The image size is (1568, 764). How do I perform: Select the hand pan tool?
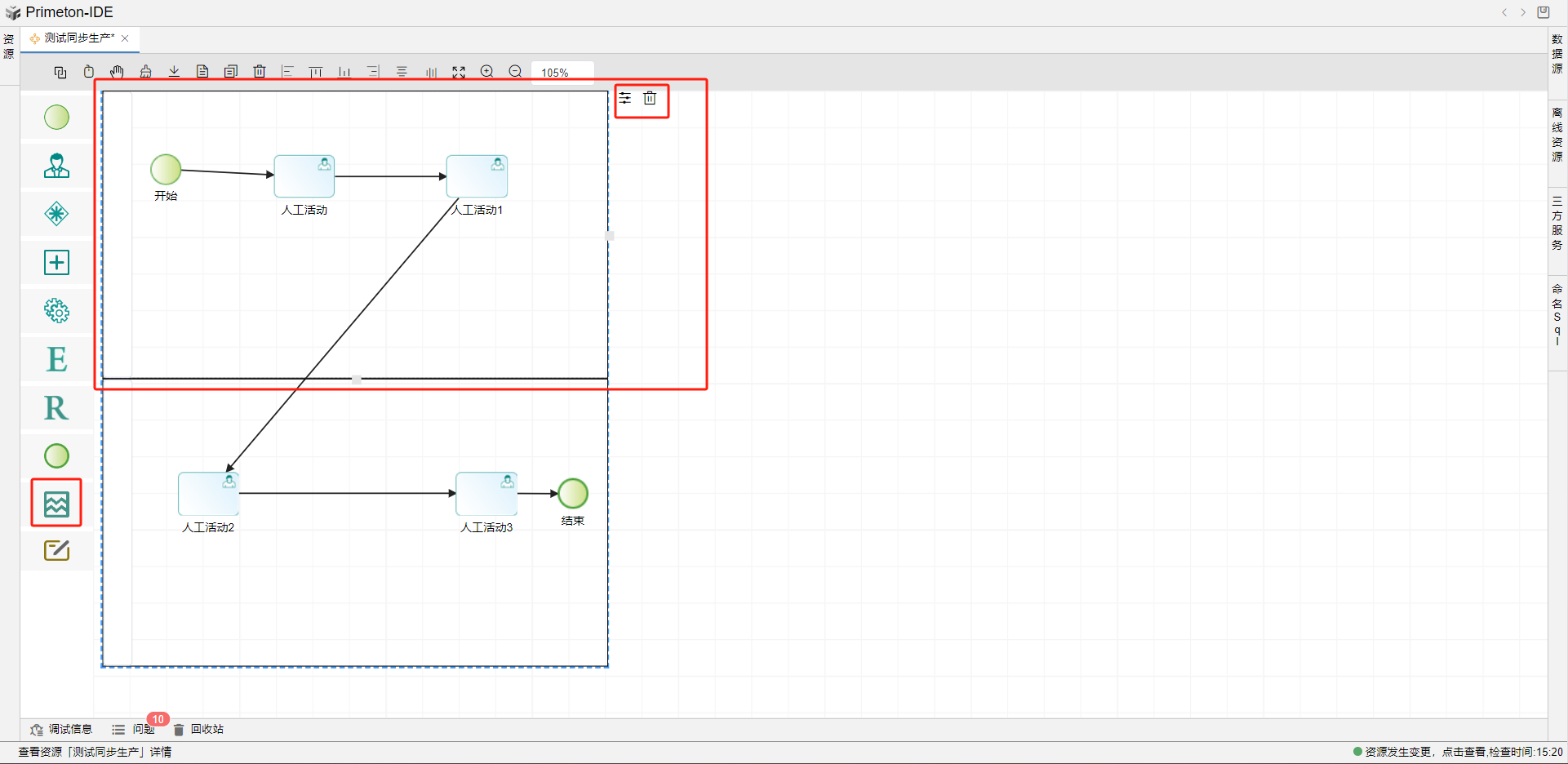(x=117, y=72)
